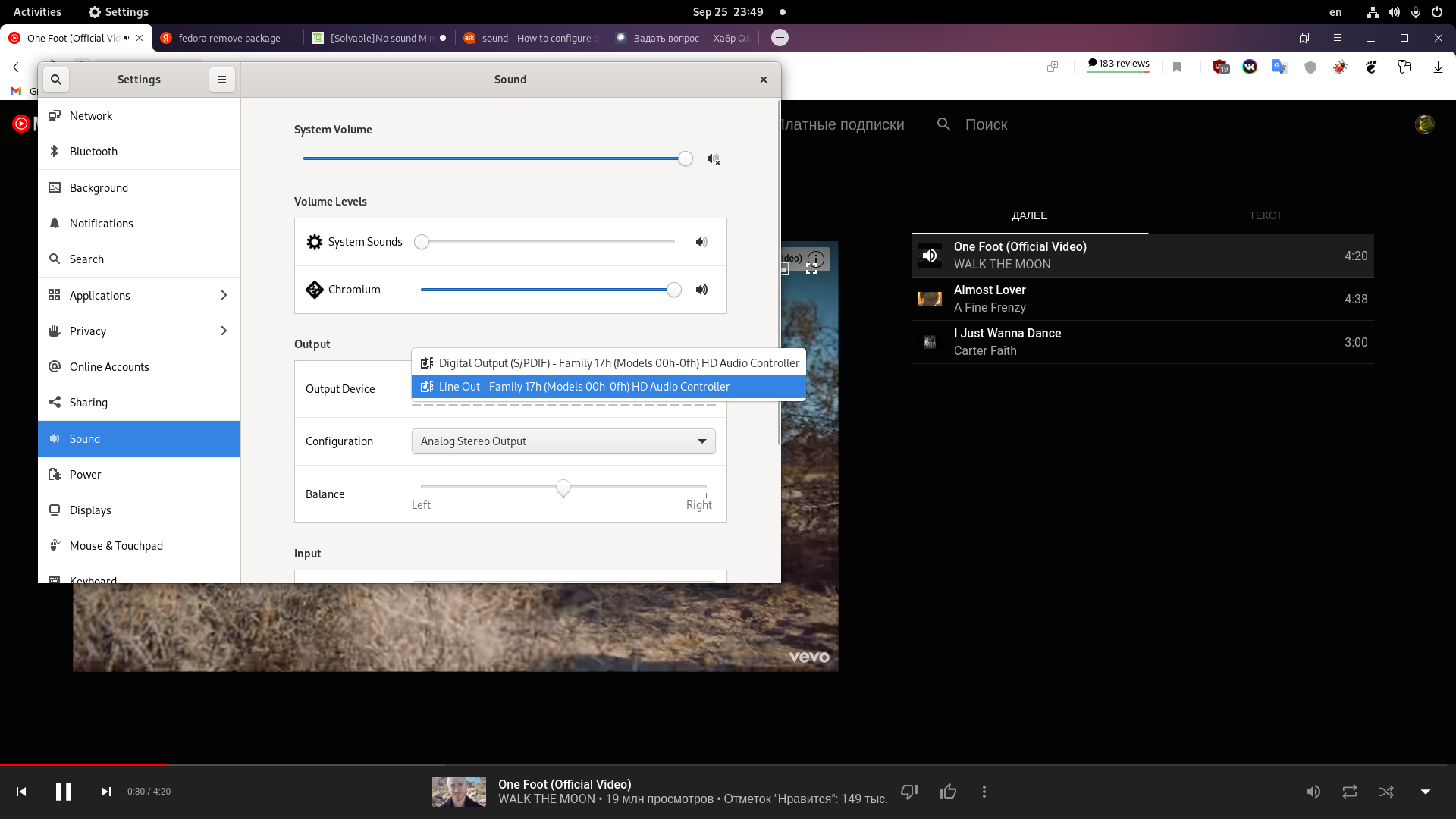Switch to fedora remove package tab
Viewport: 1456px width, 819px height.
(x=228, y=38)
